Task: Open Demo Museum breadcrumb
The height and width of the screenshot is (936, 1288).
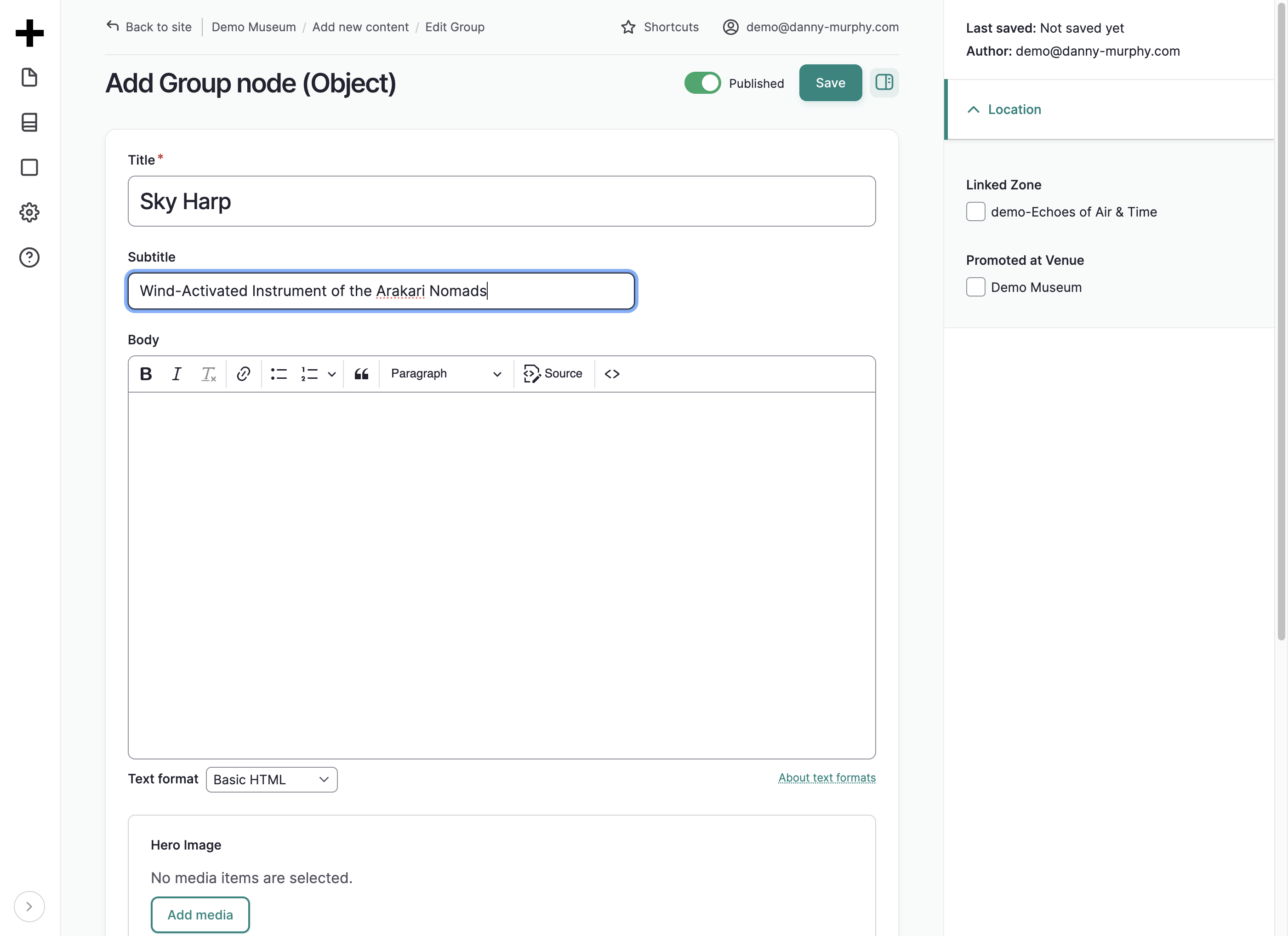Action: click(x=254, y=27)
